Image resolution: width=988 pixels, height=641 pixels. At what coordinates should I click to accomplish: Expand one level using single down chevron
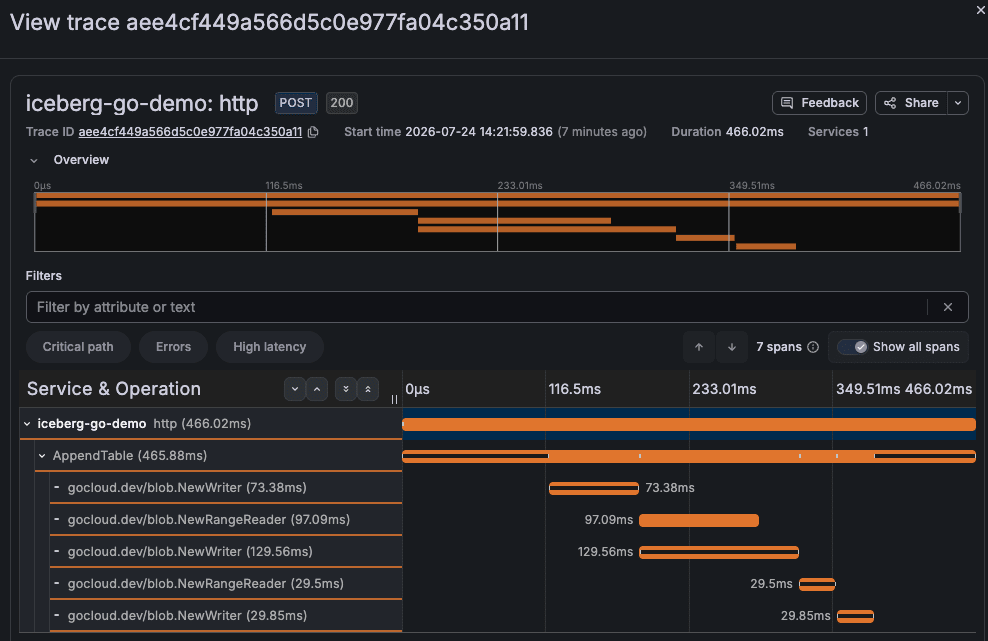(x=295, y=389)
